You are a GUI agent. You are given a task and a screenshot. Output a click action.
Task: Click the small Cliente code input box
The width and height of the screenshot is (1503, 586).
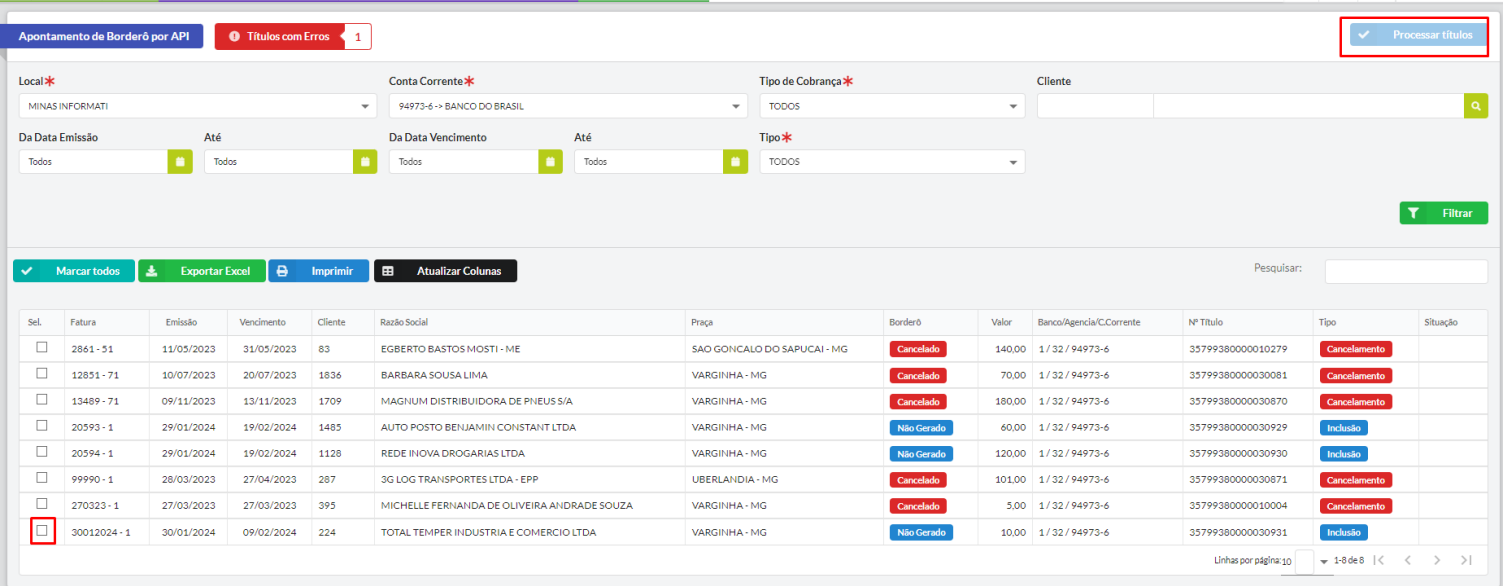[x=1095, y=106]
